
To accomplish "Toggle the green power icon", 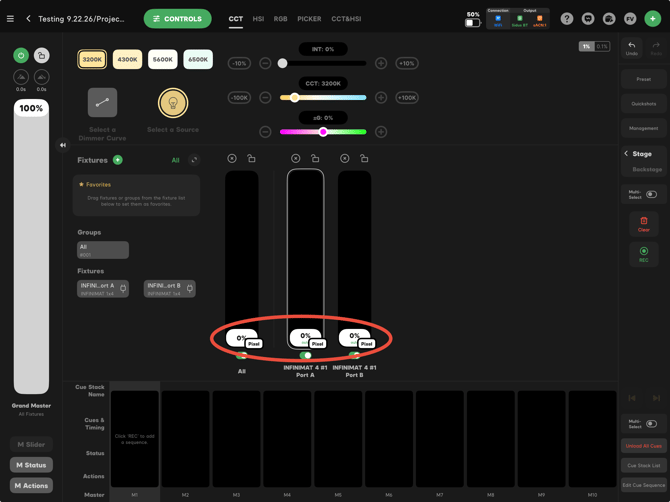I will (21, 56).
